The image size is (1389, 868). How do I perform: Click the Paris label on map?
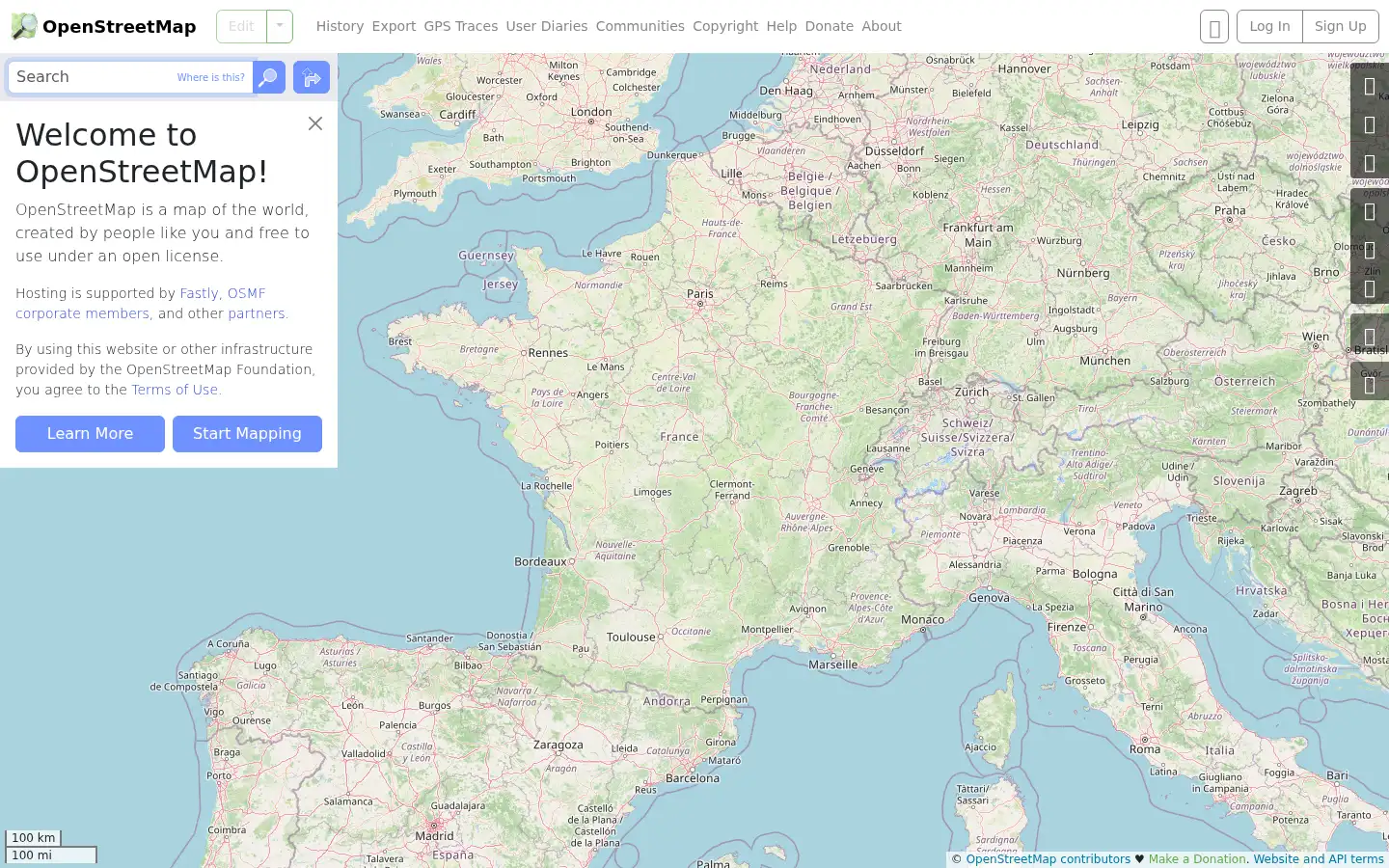pyautogui.click(x=700, y=293)
